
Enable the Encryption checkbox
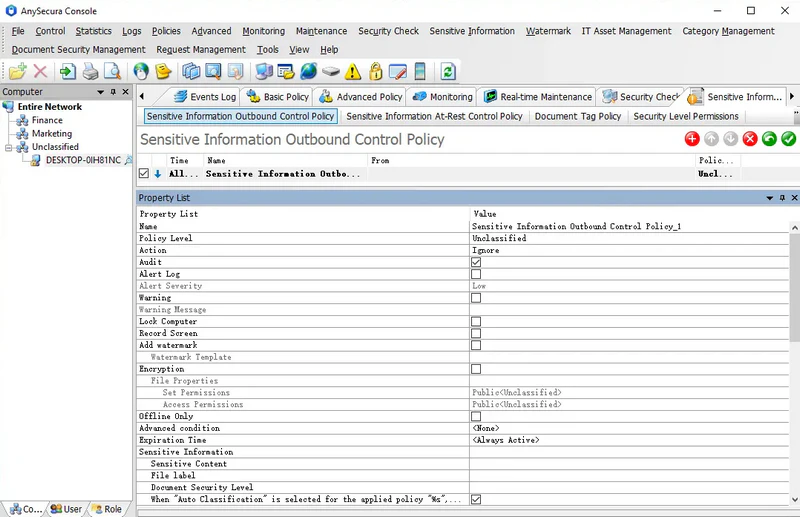click(476, 369)
